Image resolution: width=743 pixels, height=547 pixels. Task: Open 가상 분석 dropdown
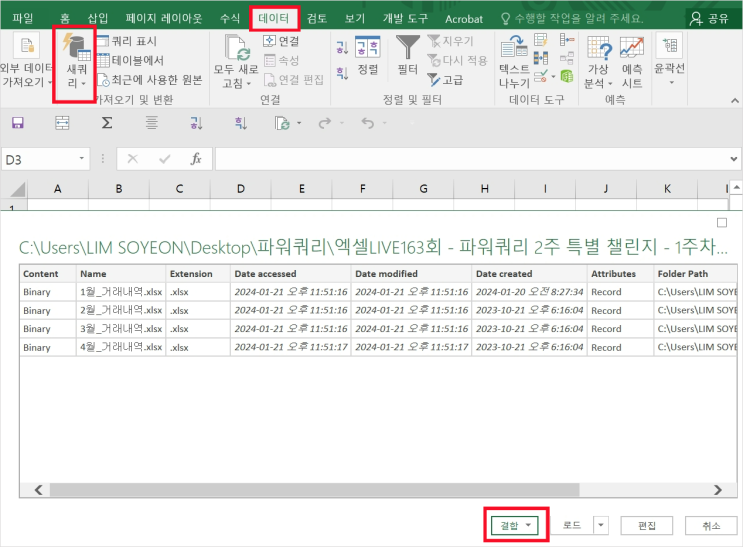pyautogui.click(x=598, y=62)
